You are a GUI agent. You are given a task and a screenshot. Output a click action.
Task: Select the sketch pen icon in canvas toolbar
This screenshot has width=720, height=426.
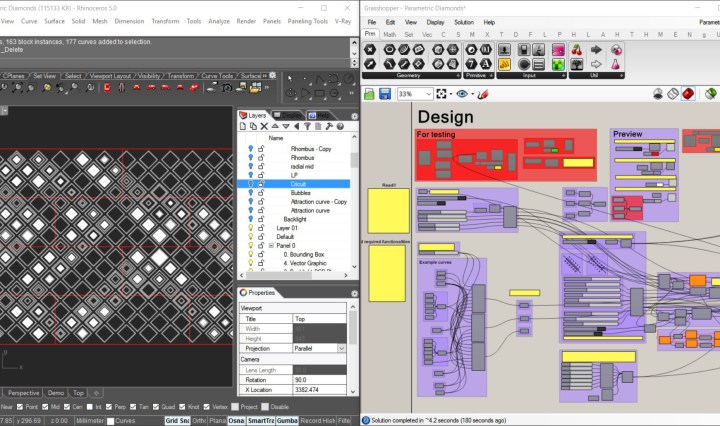pos(482,94)
